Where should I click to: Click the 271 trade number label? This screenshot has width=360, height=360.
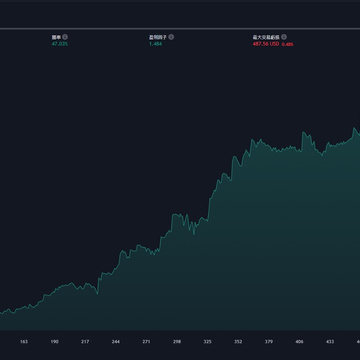point(146,342)
